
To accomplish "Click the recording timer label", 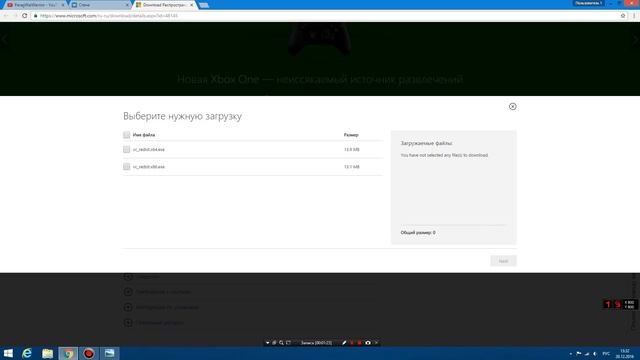I will click(316, 343).
